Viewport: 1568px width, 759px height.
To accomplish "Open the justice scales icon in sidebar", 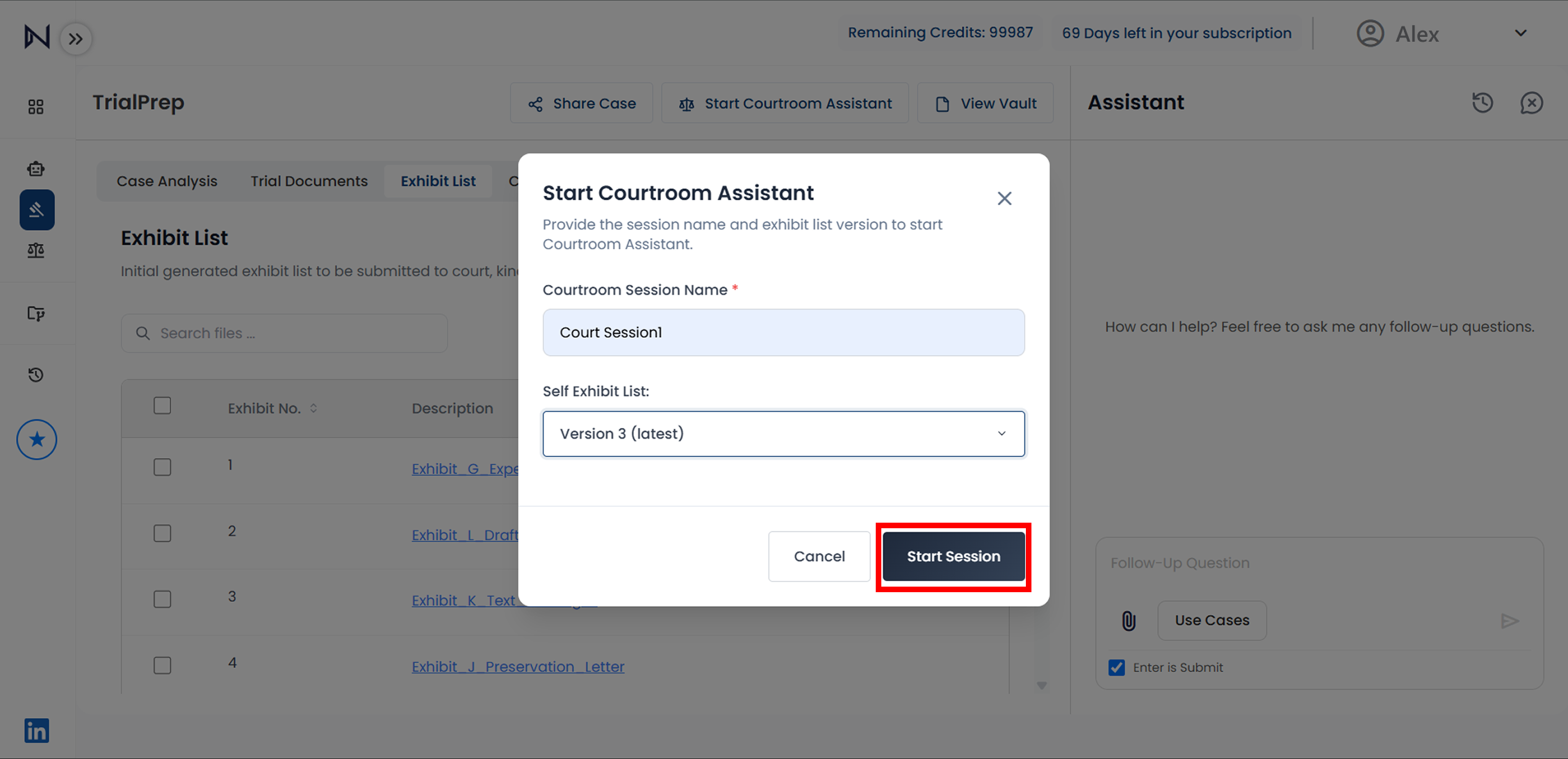I will [x=37, y=250].
